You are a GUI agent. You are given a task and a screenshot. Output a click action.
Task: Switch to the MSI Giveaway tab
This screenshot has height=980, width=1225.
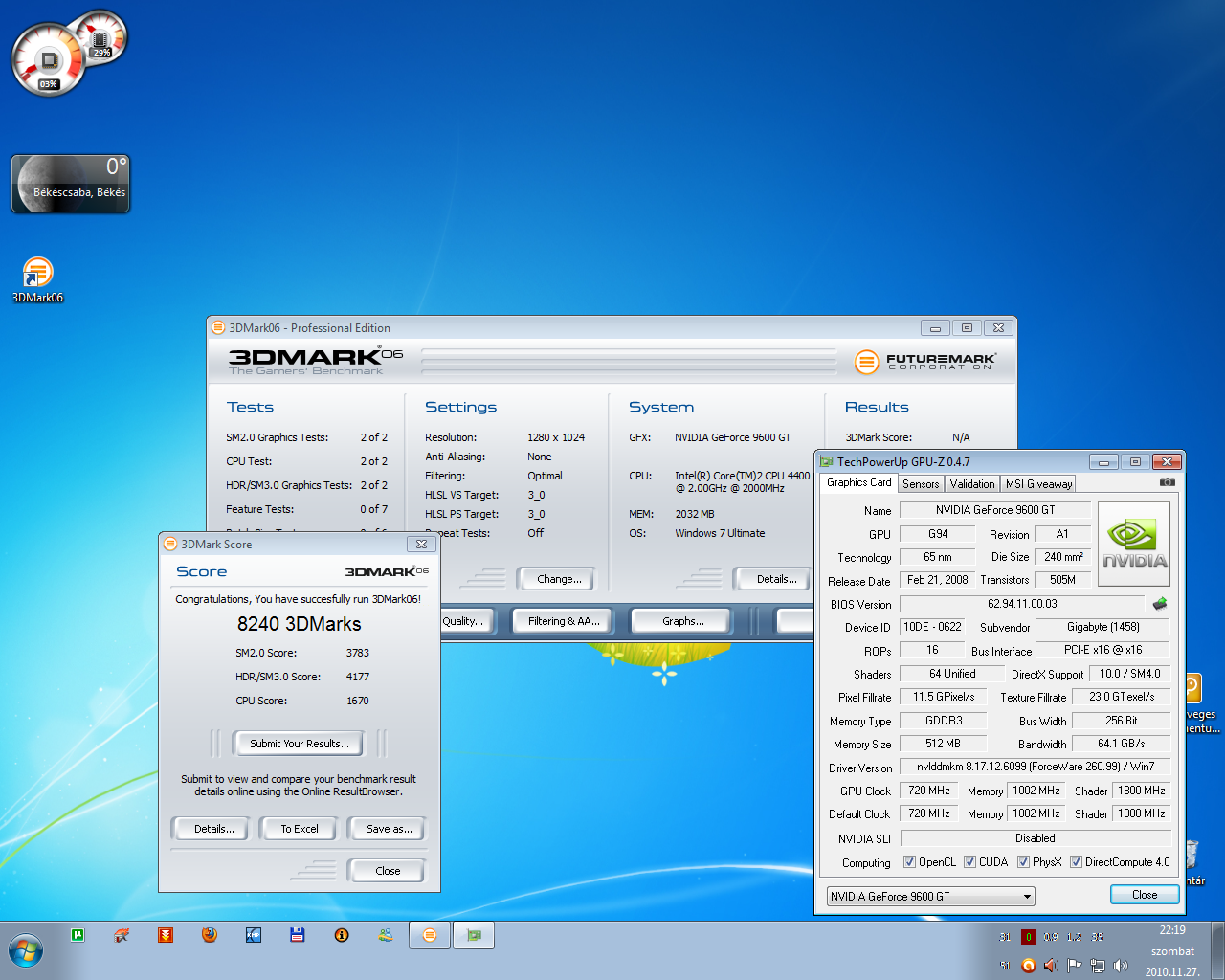pyautogui.click(x=1038, y=484)
